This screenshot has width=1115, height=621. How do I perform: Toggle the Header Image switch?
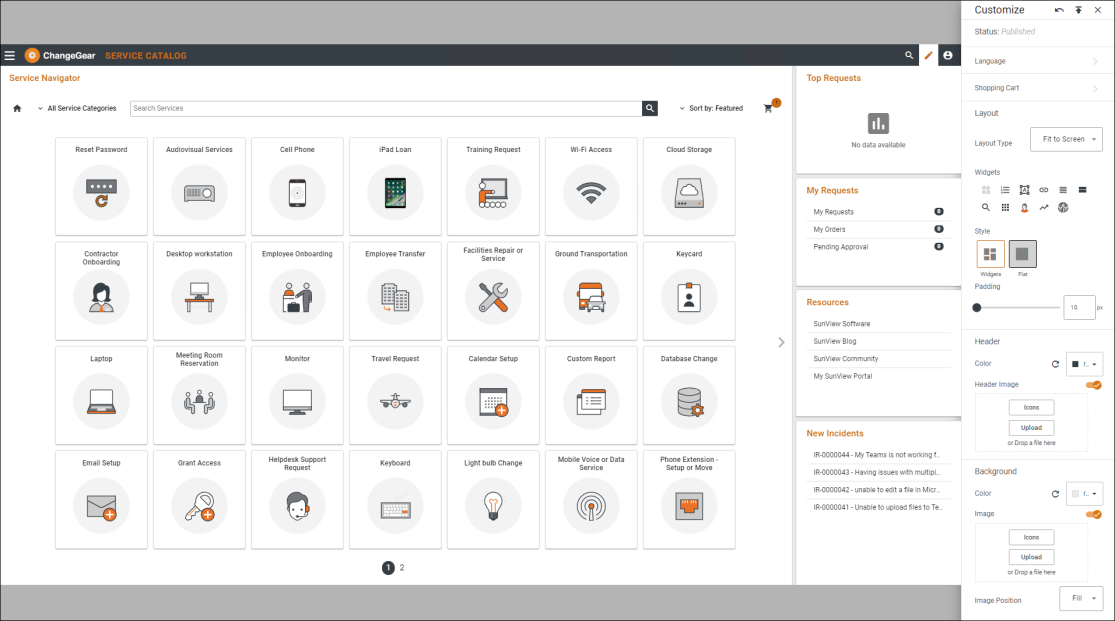click(x=1094, y=385)
